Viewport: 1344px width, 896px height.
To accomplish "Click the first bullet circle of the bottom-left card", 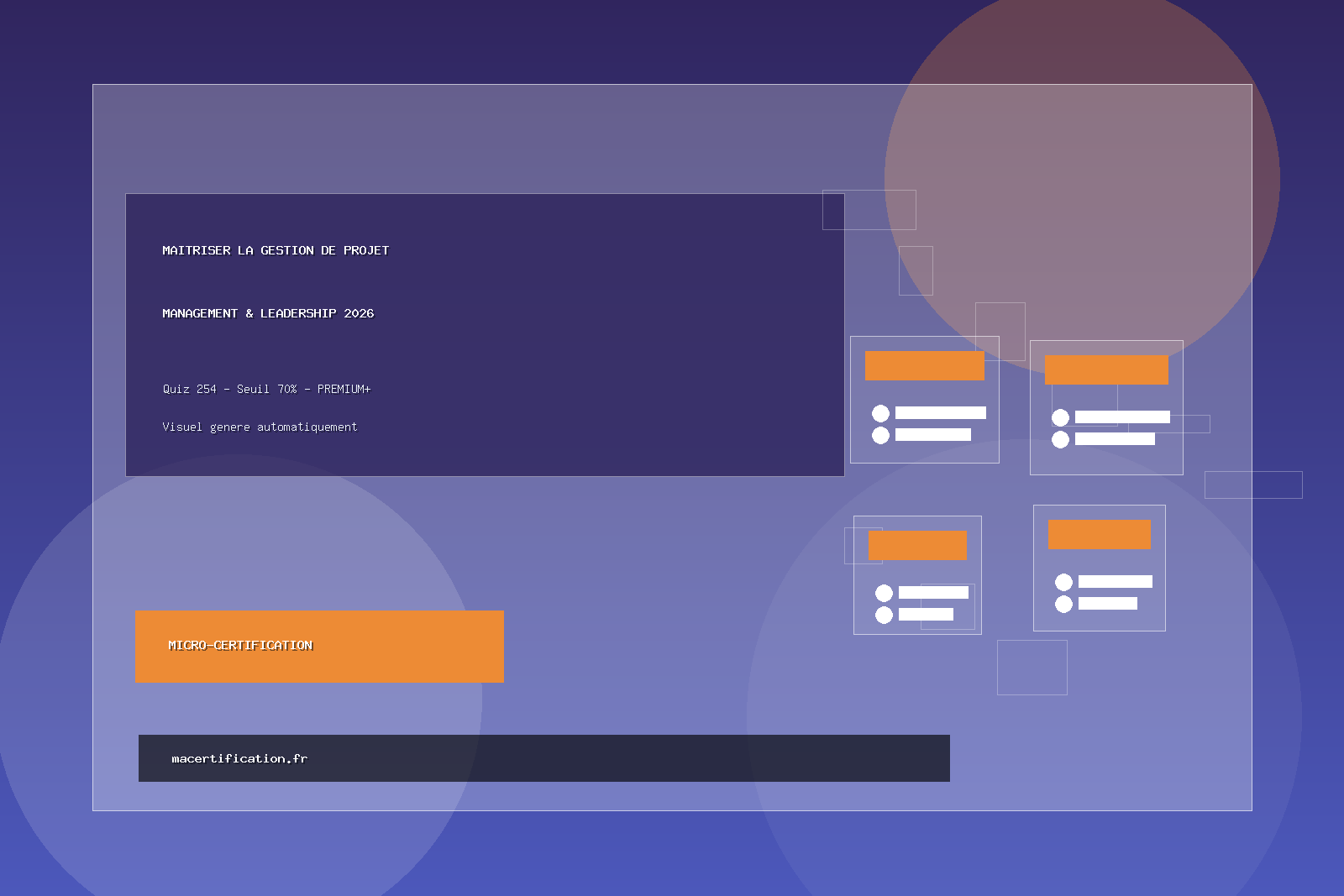I will (885, 591).
